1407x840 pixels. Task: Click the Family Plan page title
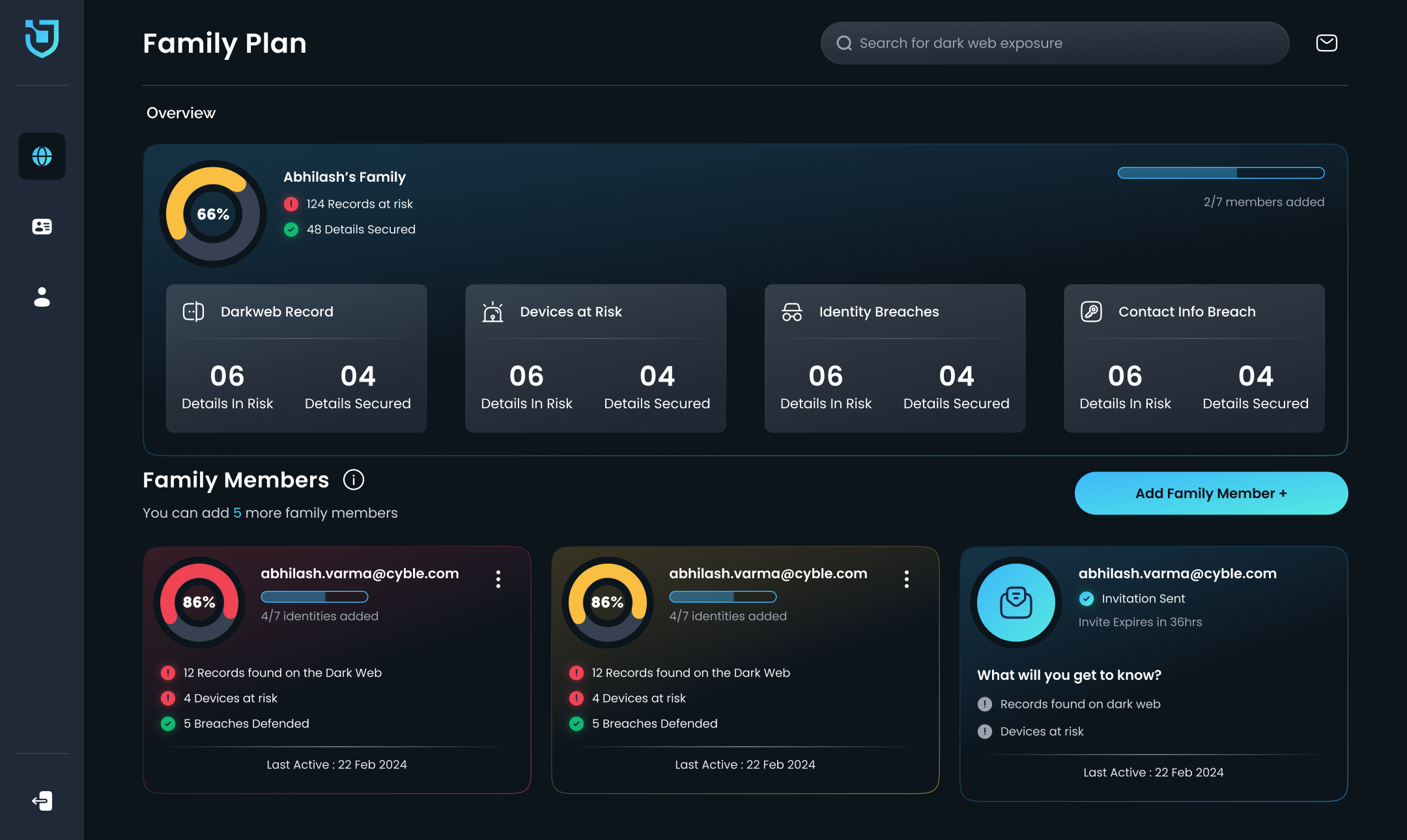click(225, 44)
